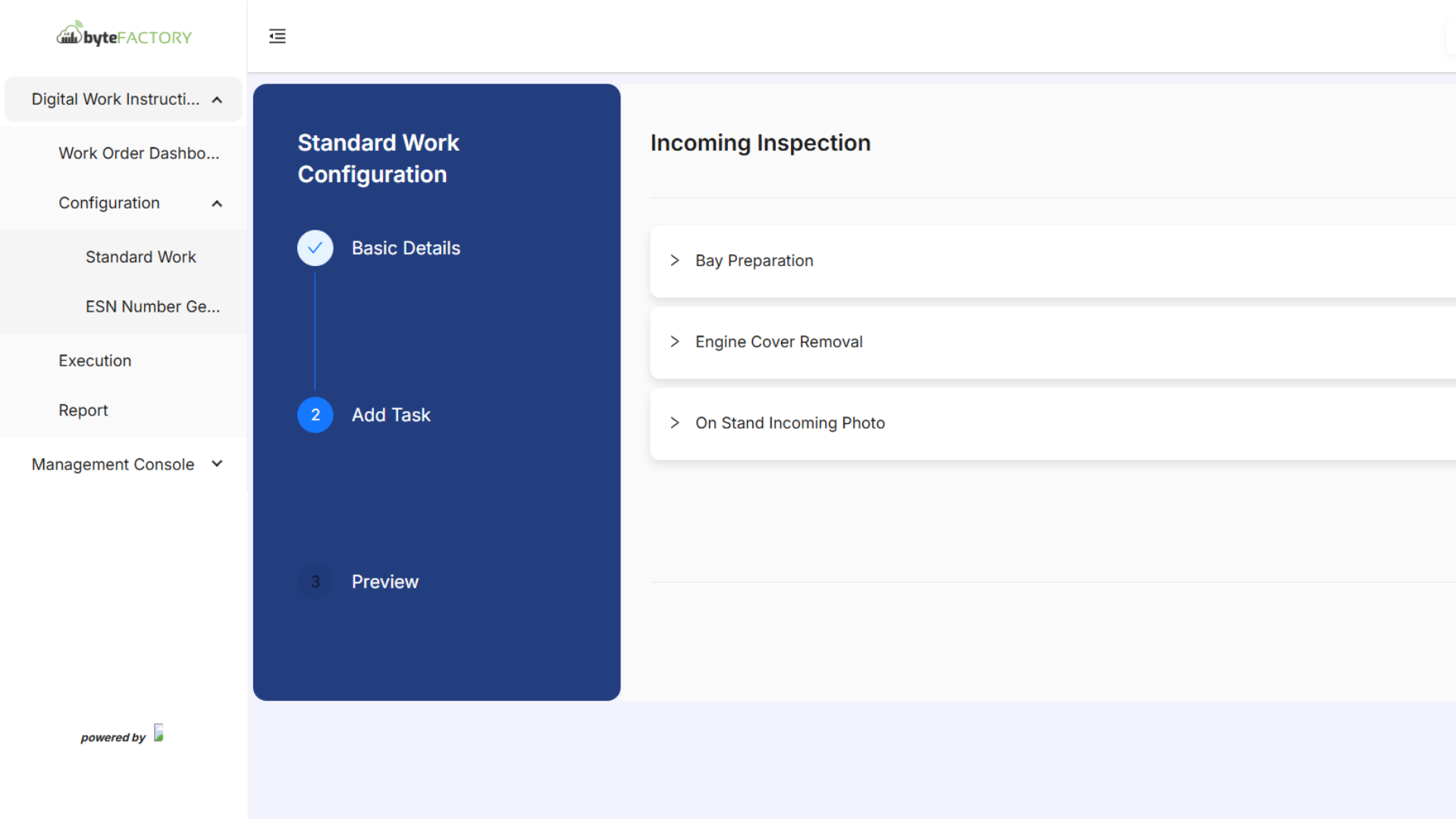
Task: Select the step 2 Add Task circle
Action: 315,415
